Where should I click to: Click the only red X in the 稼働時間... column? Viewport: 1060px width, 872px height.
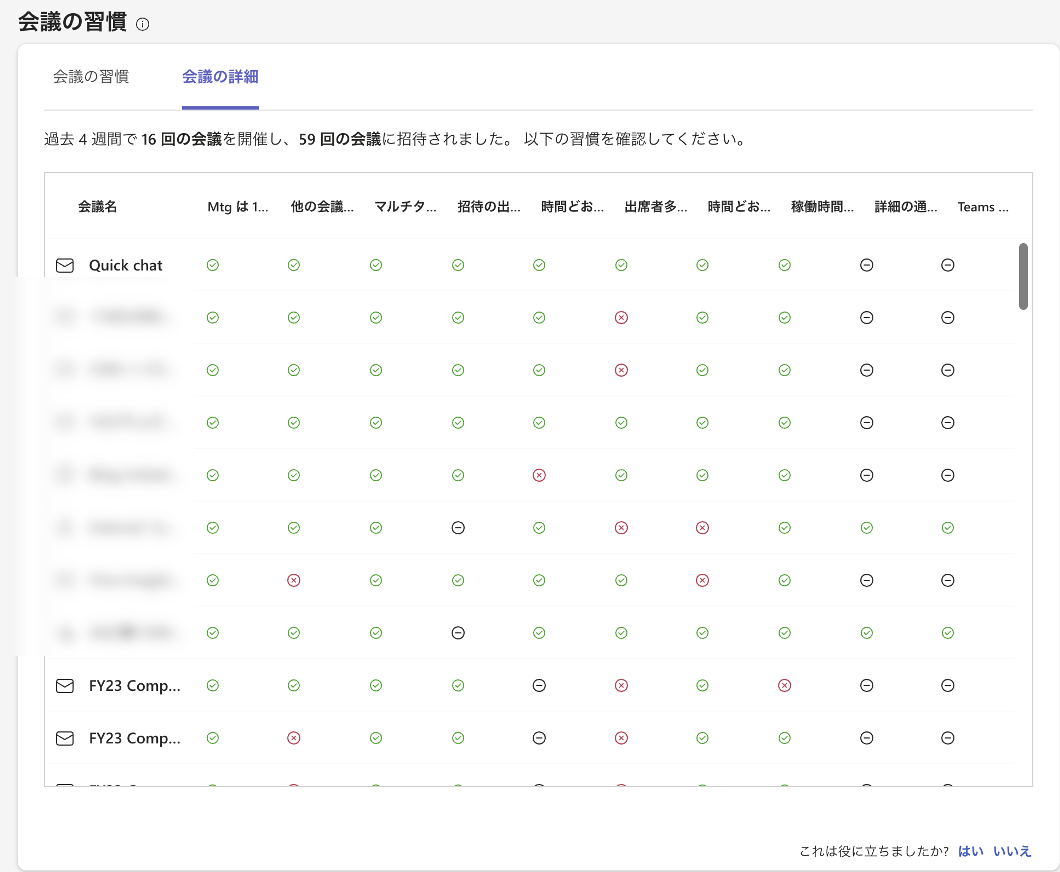(x=785, y=685)
